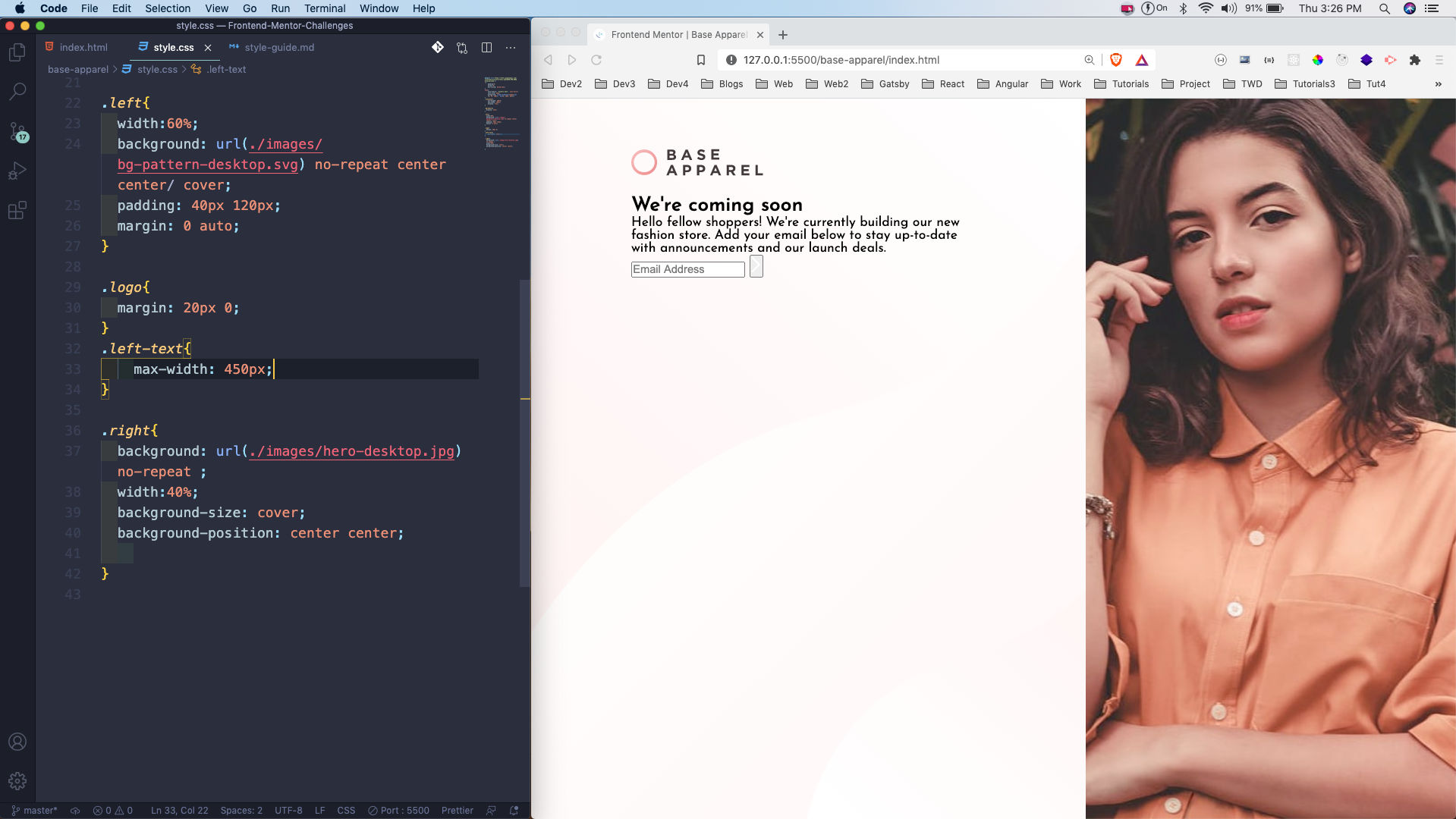Open the Go menu

250,8
